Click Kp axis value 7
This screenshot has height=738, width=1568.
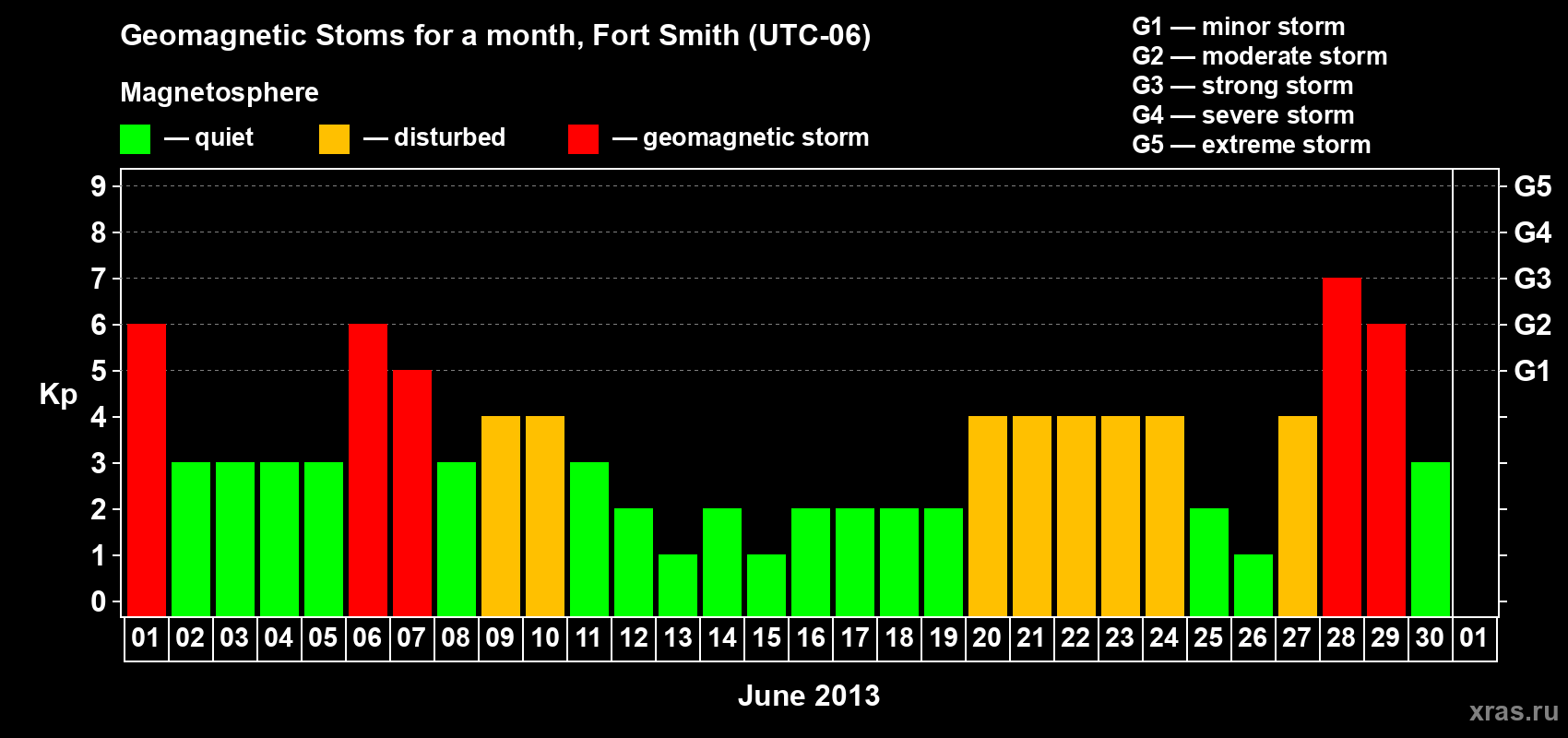99,279
